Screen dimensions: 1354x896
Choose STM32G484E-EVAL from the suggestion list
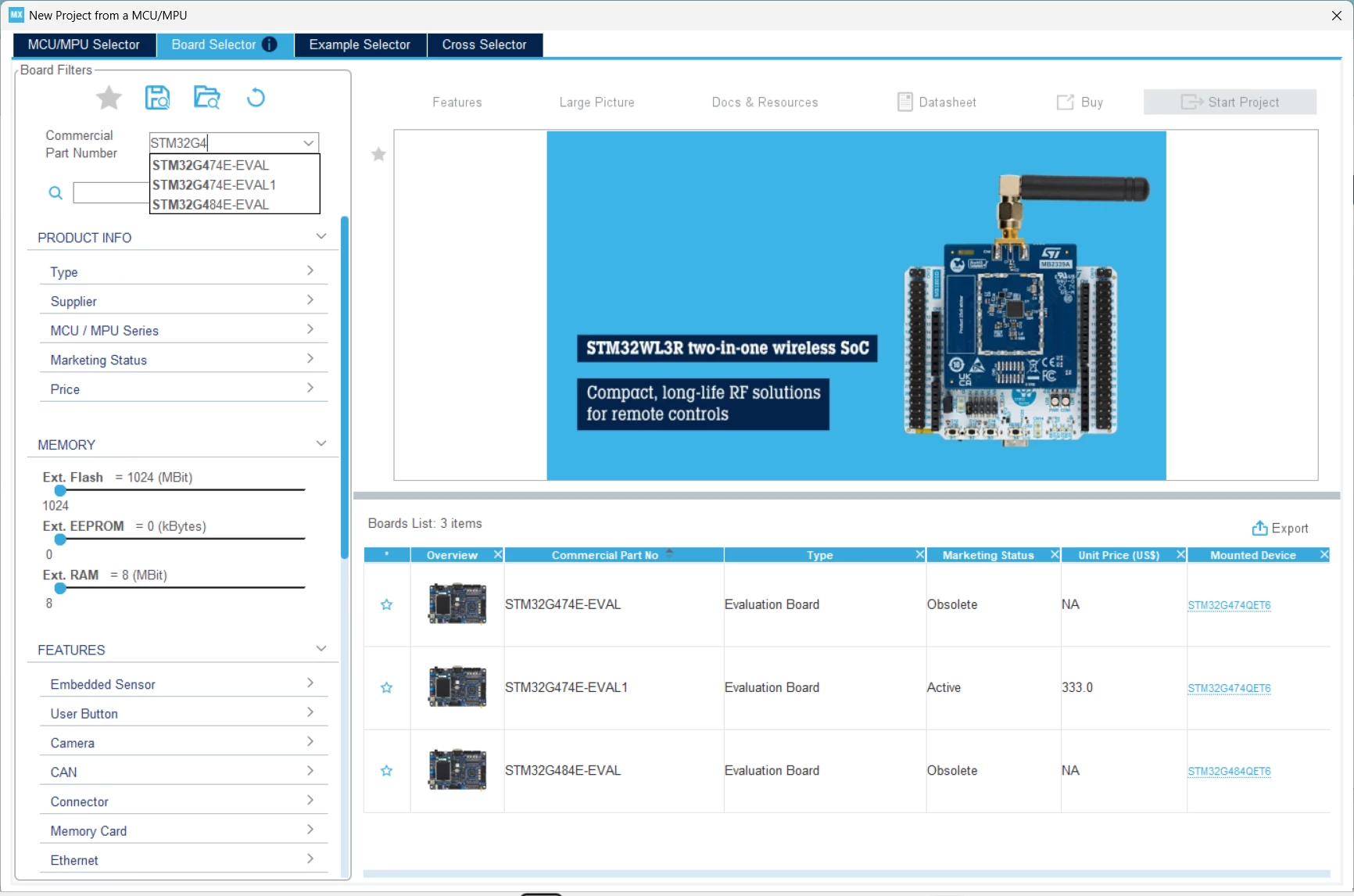235,204
